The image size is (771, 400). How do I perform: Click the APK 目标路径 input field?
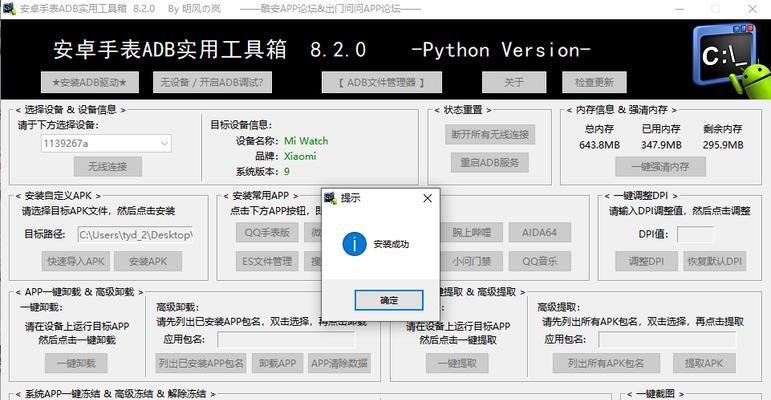[135, 235]
